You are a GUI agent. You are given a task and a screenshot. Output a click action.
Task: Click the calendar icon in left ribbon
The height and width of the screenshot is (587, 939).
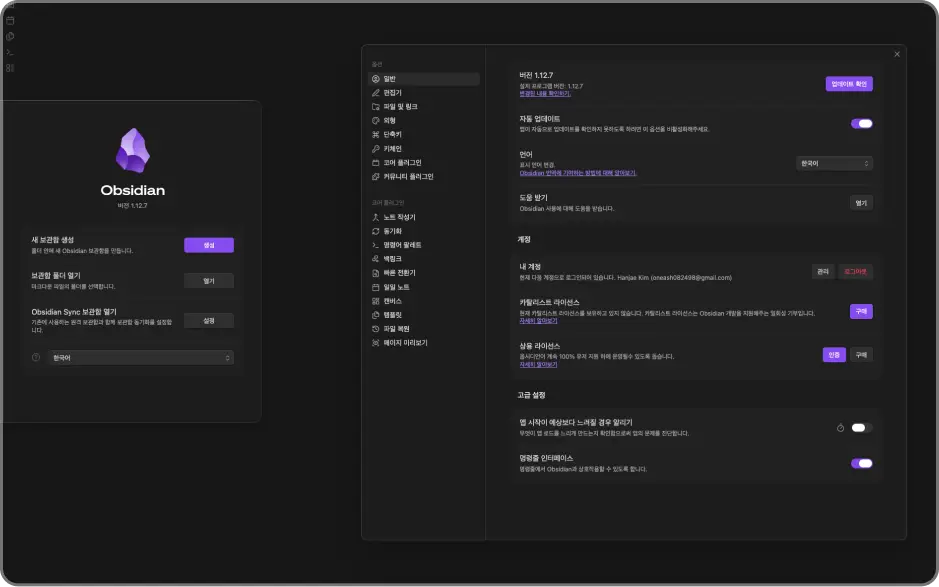pyautogui.click(x=10, y=21)
